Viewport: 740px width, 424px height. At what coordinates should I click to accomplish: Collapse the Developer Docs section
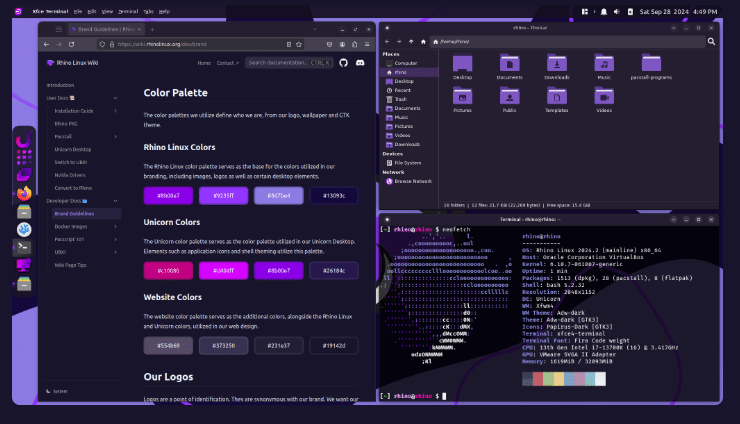pyautogui.click(x=115, y=201)
